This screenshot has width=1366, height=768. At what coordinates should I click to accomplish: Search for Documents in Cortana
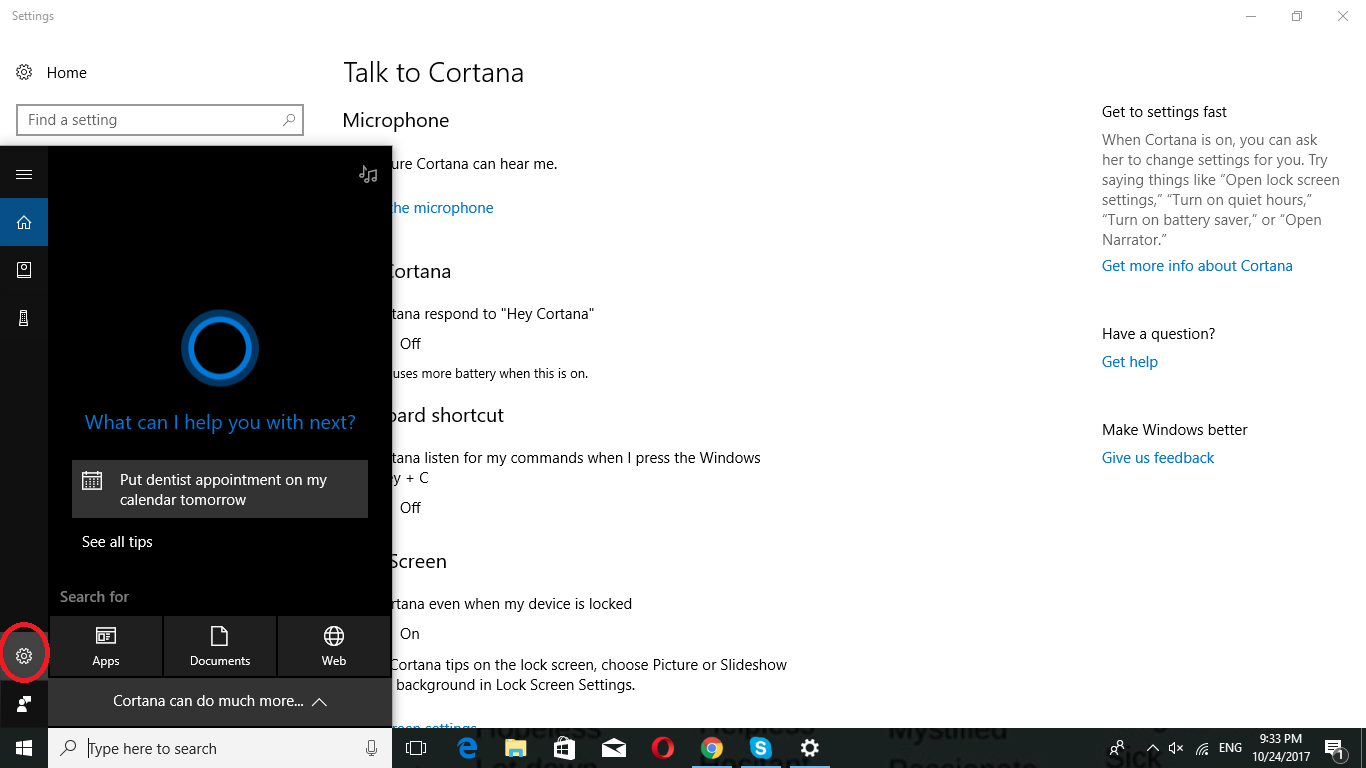coord(220,646)
